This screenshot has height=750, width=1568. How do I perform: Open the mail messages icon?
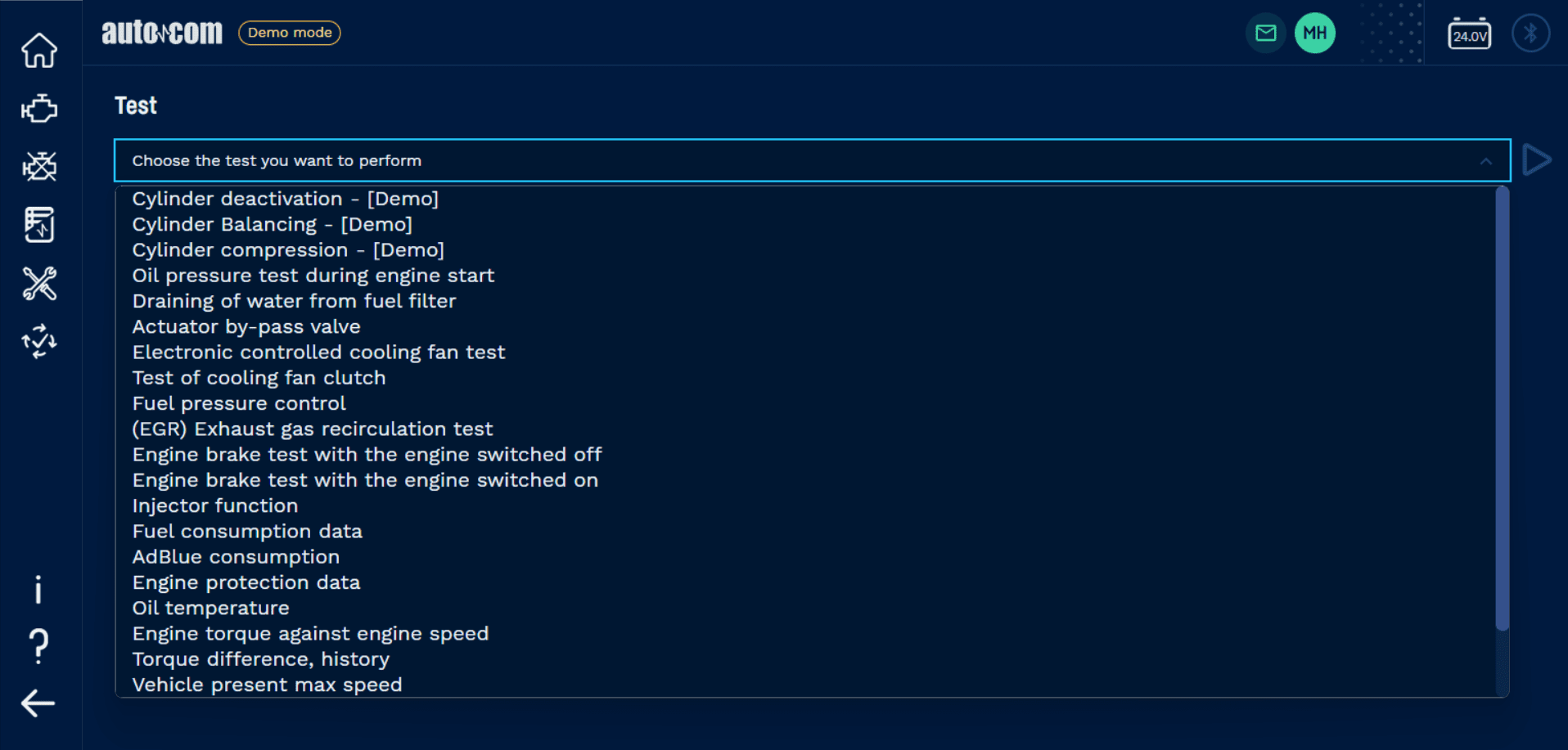1265,34
